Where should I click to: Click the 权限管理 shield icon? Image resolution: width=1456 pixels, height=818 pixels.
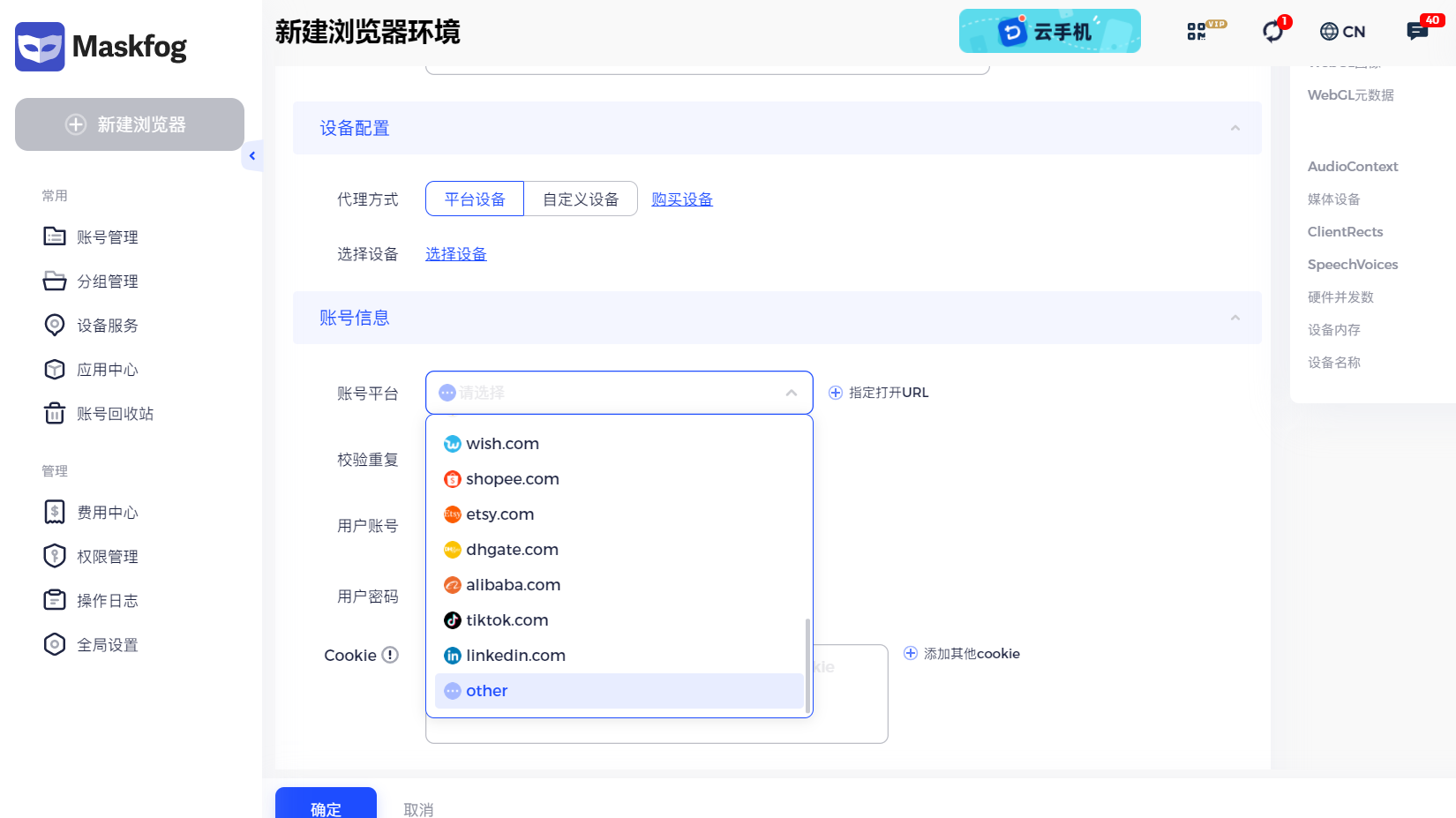pos(55,556)
